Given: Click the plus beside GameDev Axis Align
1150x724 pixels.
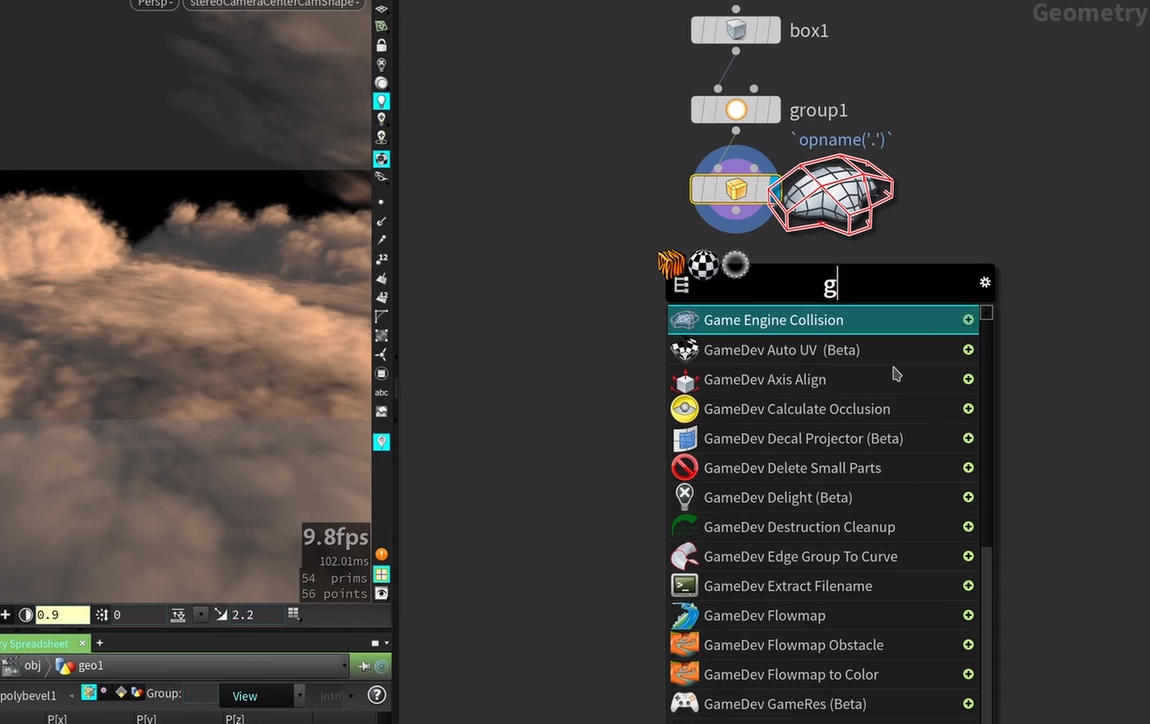Looking at the screenshot, I should pos(968,380).
